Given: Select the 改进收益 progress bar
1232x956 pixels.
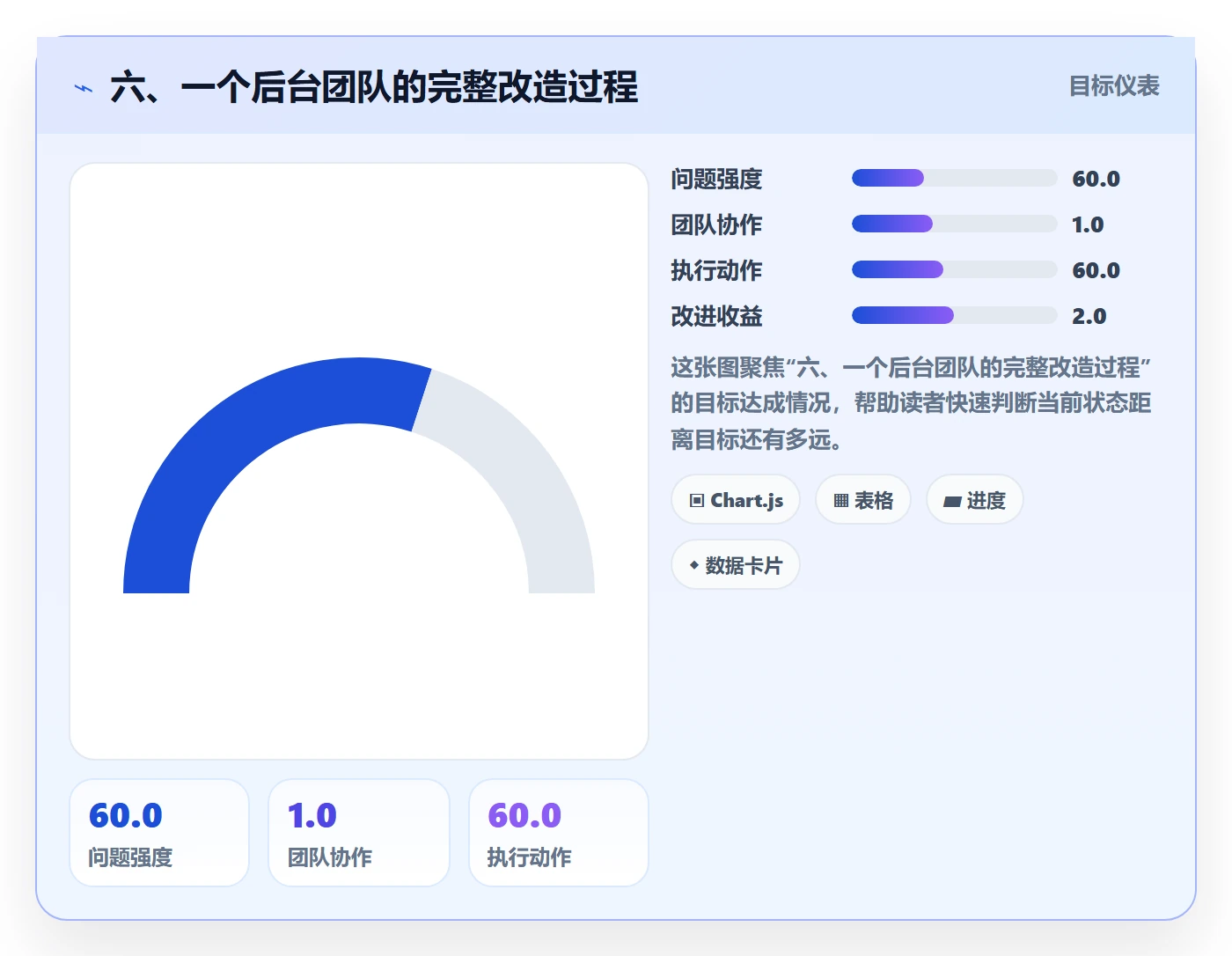Looking at the screenshot, I should coord(954,315).
